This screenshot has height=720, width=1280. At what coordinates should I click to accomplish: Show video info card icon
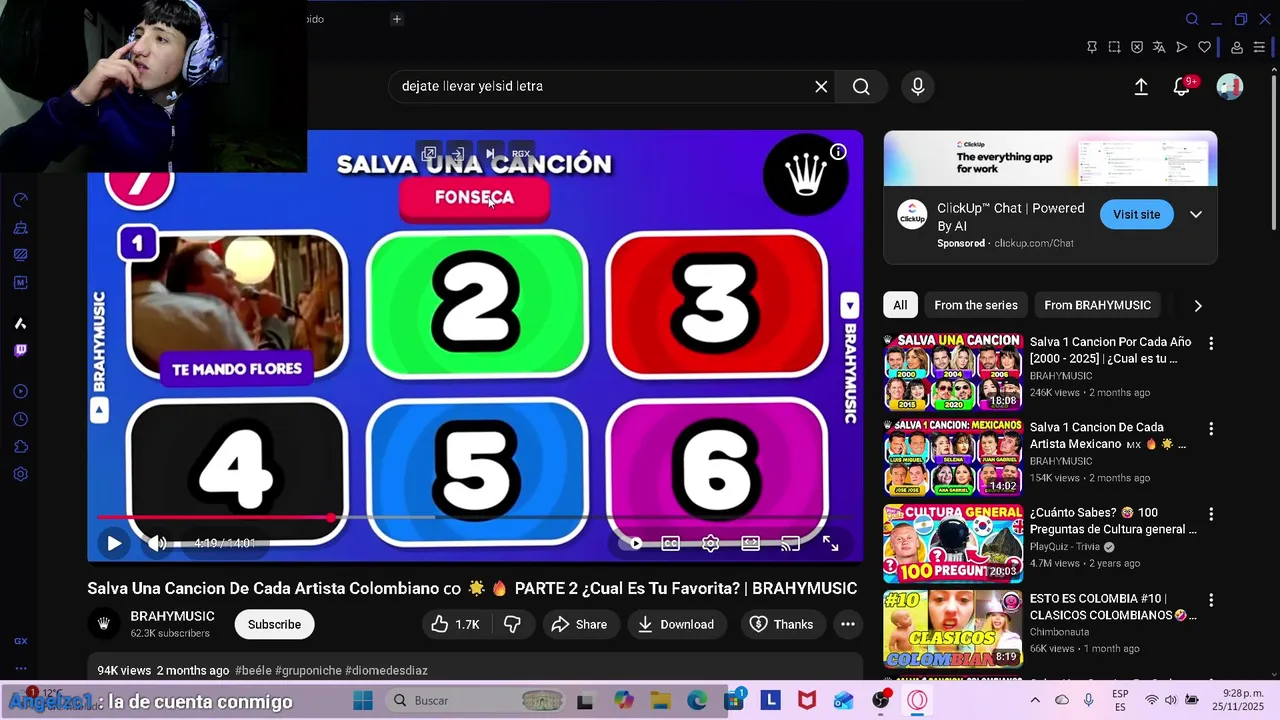838,152
